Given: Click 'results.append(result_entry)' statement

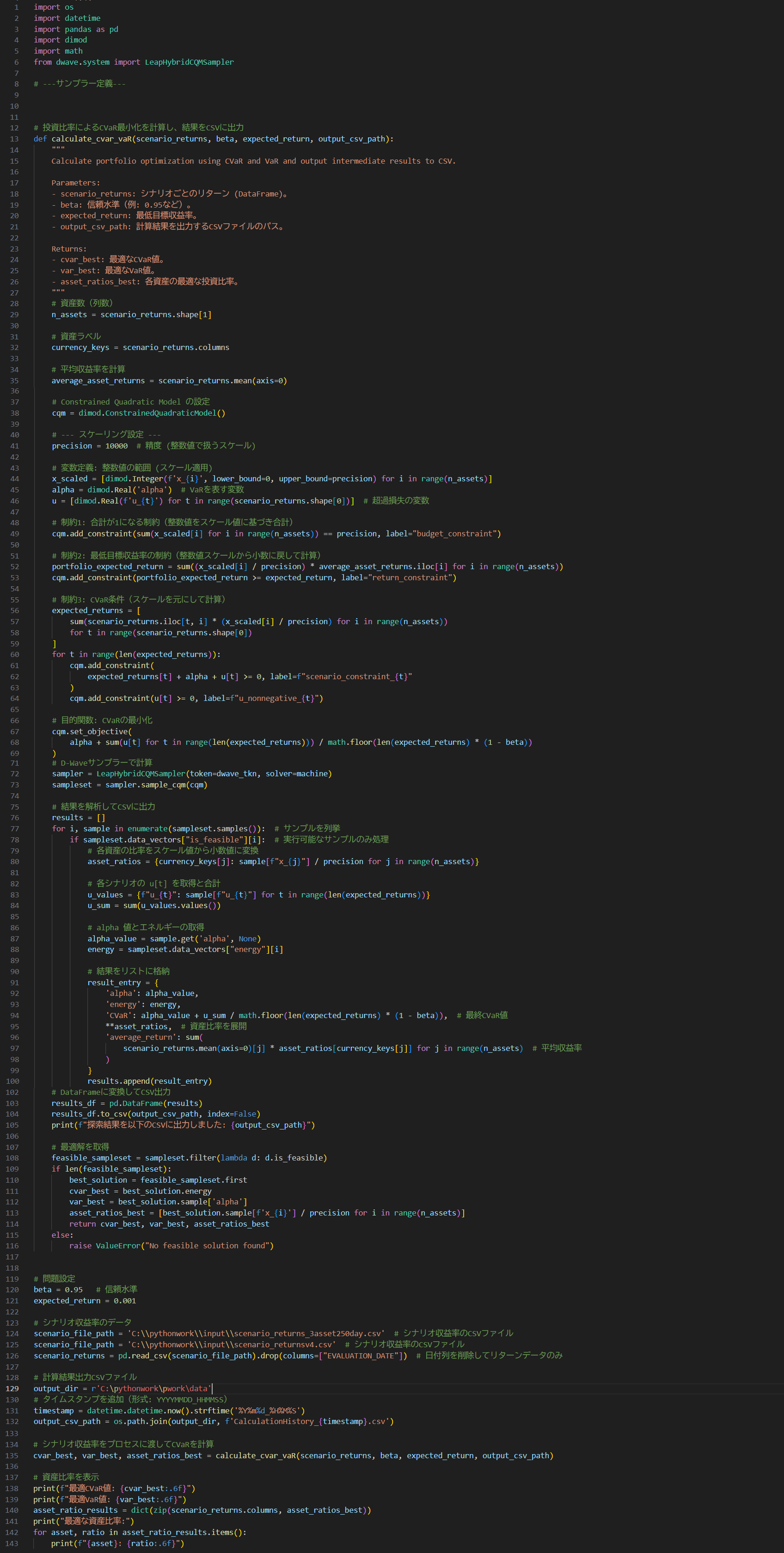Looking at the screenshot, I should pyautogui.click(x=149, y=1081).
